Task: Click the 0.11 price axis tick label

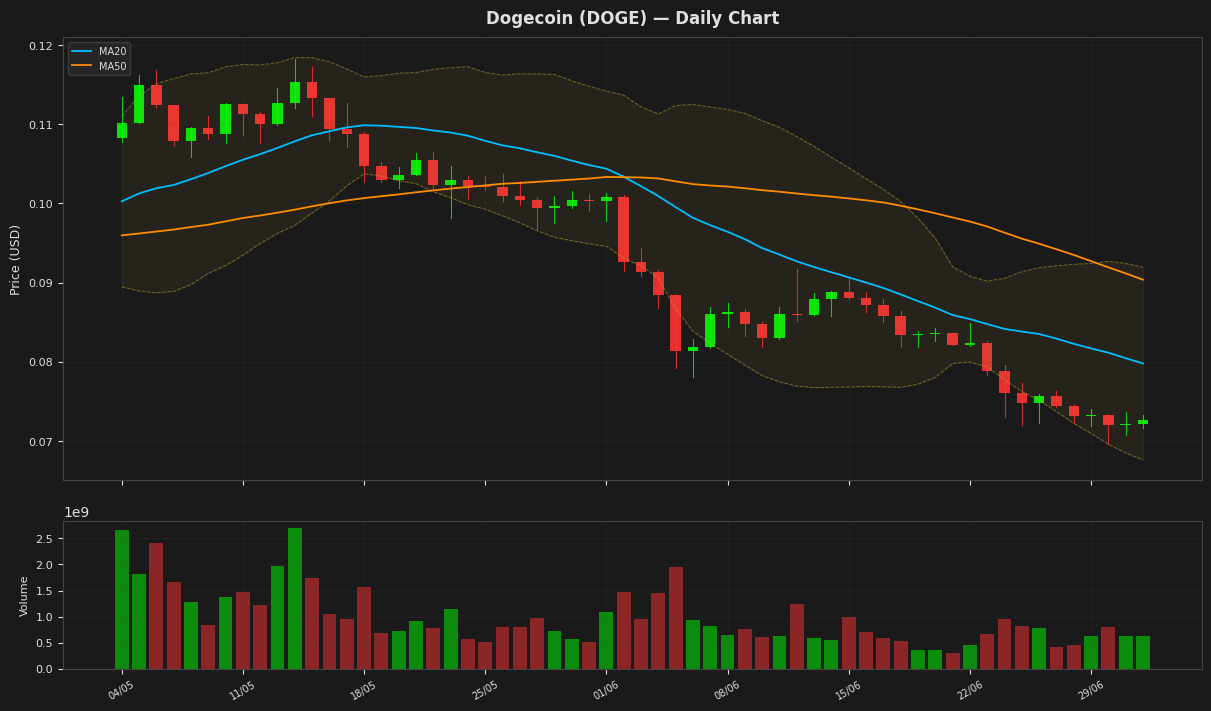Action: pos(41,125)
